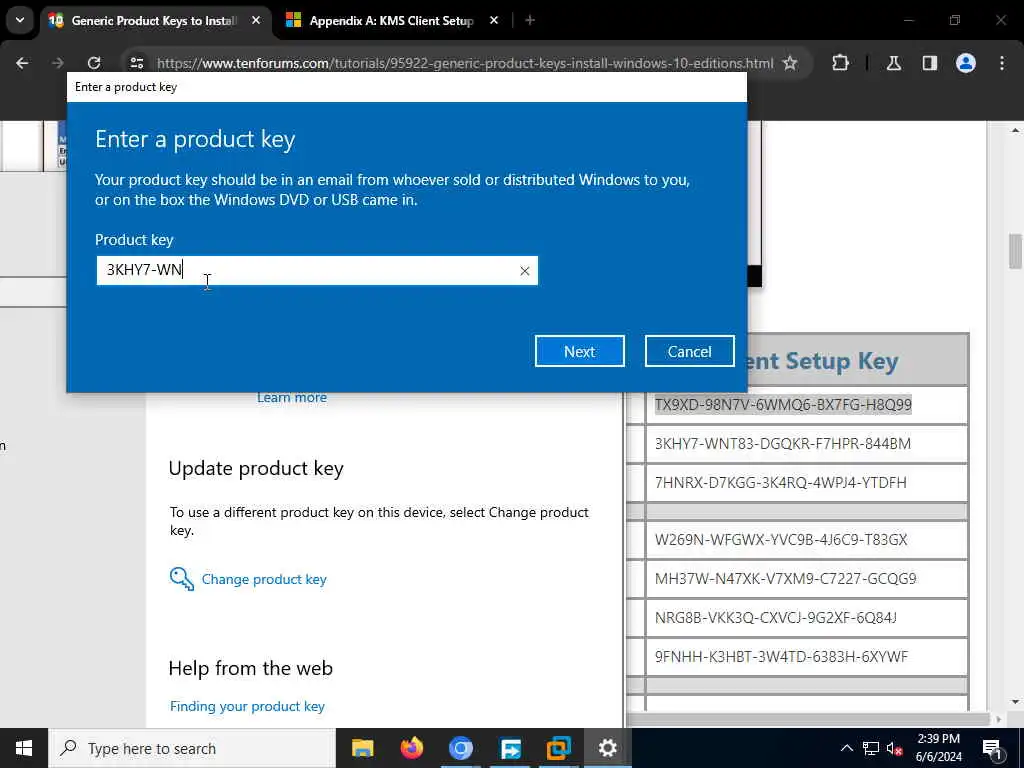Select key W269N-WFGWX-YVC9B-4J6C9-T83GX
This screenshot has width=1024, height=768.
click(x=781, y=540)
